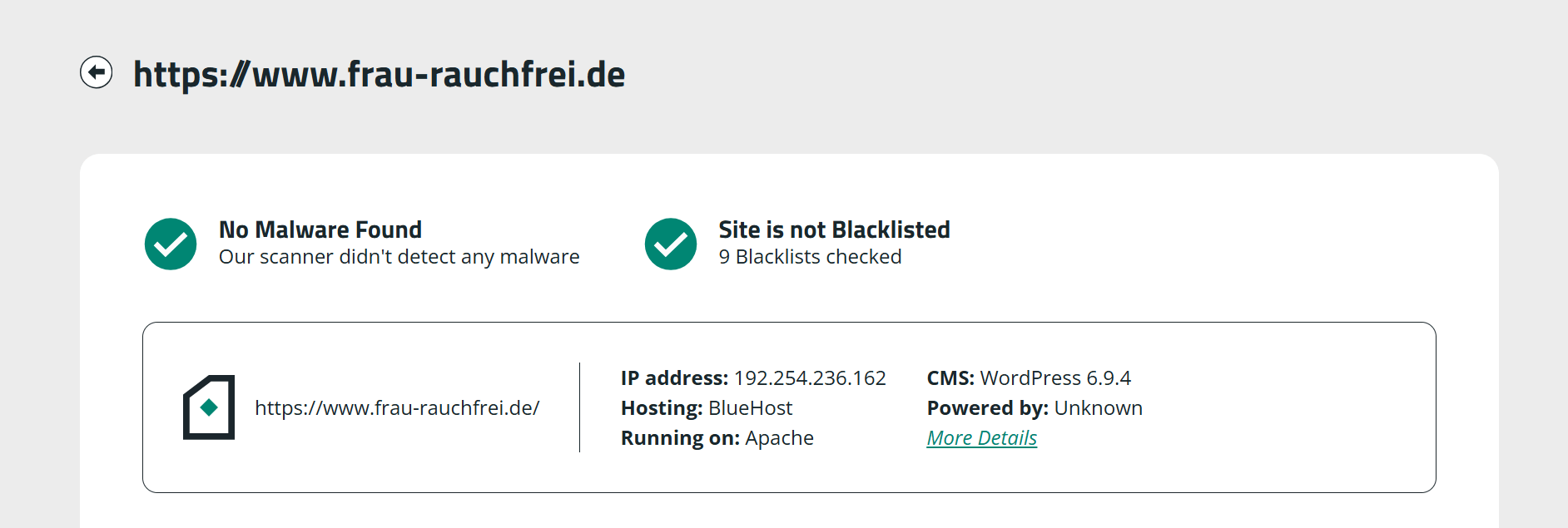
Task: Click the back arrow icon beside the URL
Action: point(97,72)
